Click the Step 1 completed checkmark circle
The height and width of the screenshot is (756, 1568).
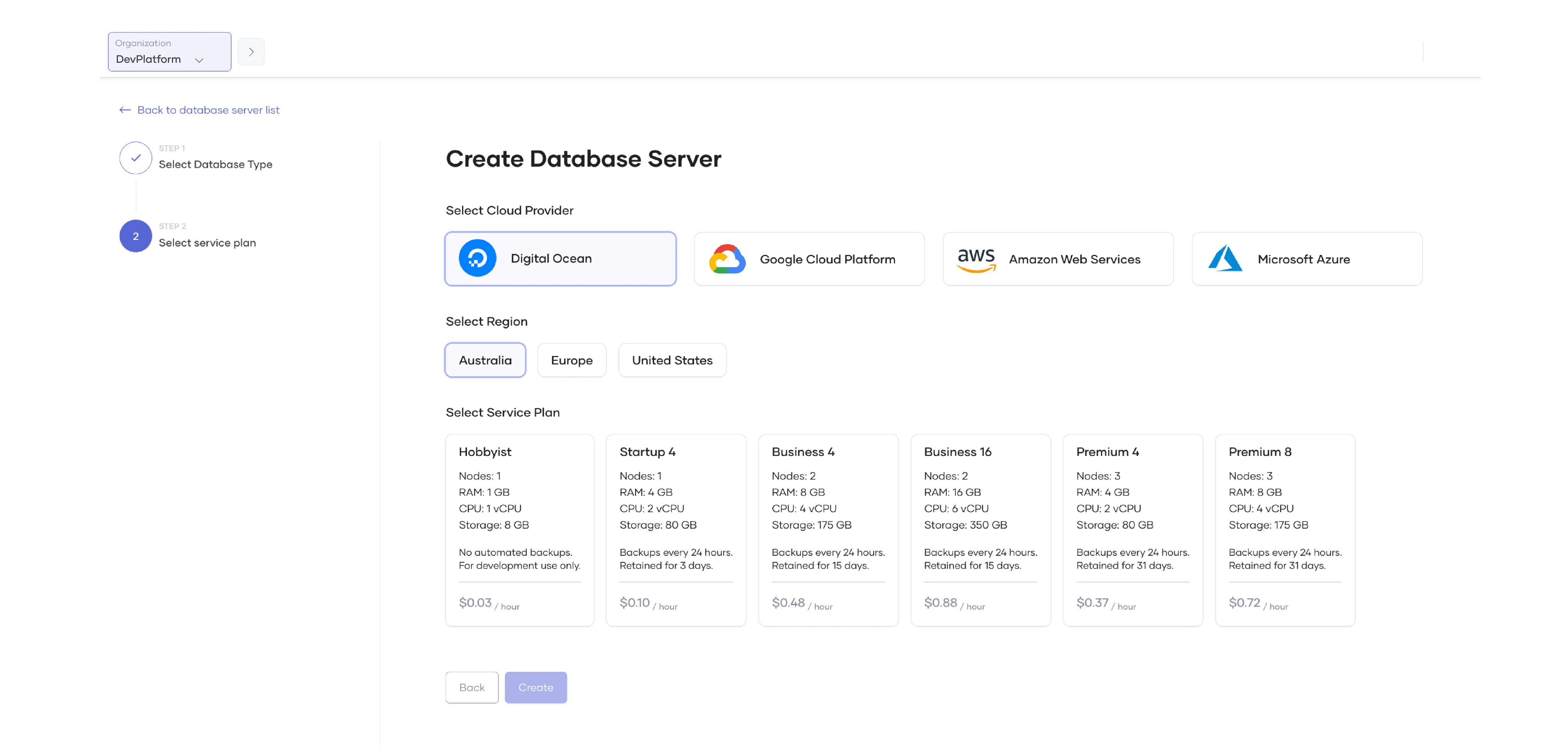pos(135,158)
